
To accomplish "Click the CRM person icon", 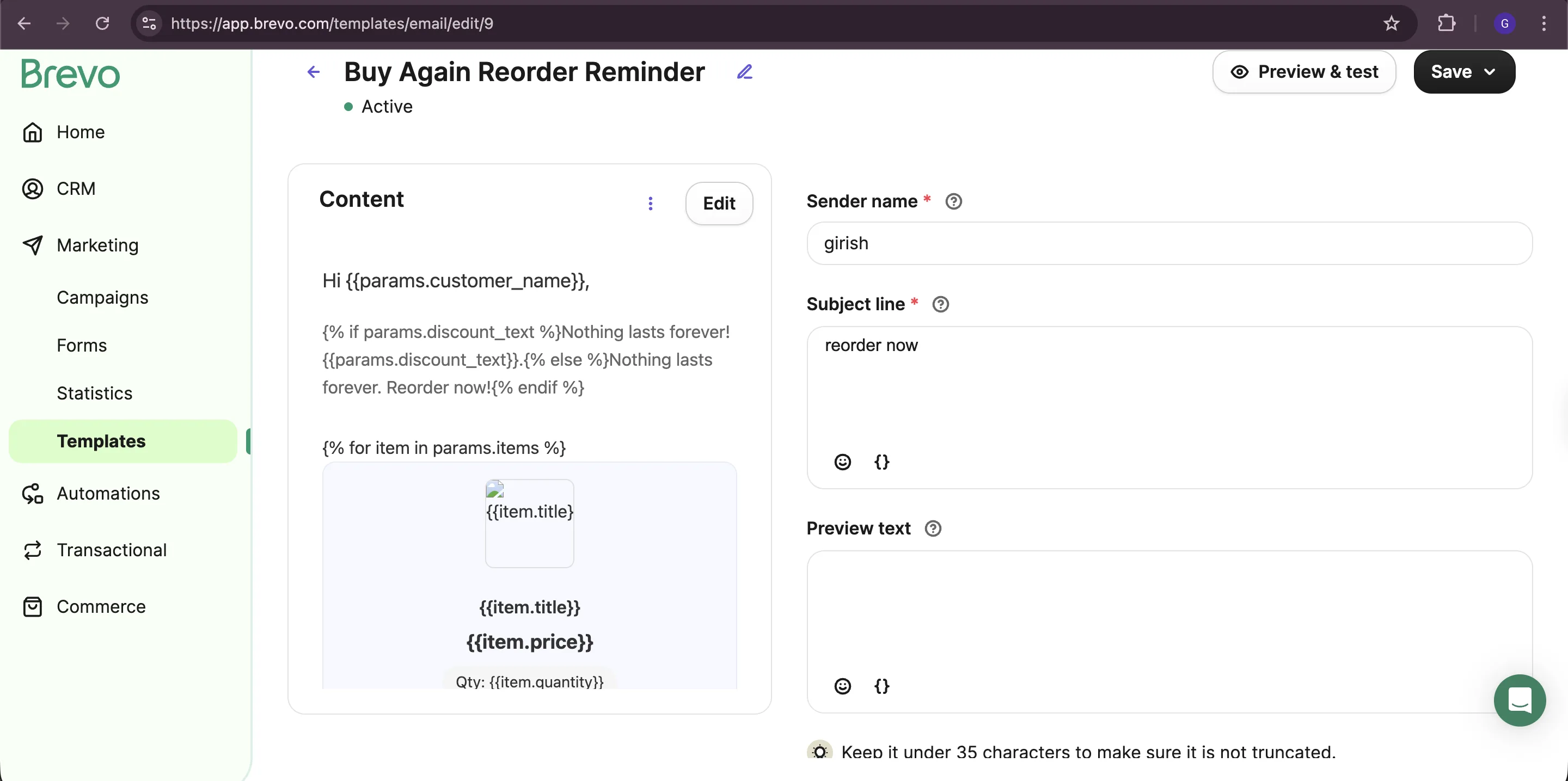I will (x=33, y=188).
